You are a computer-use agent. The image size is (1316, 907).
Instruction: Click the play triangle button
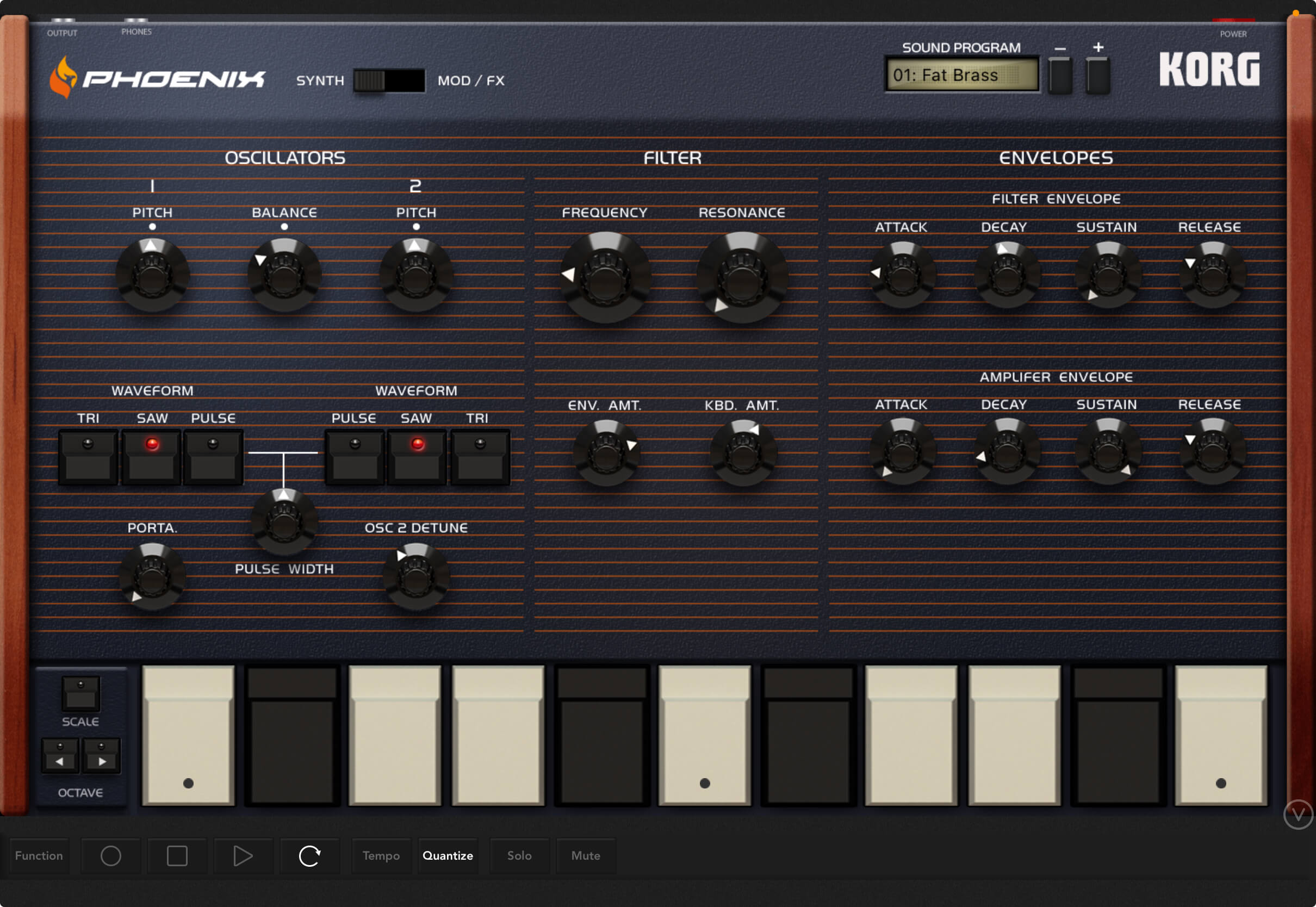(x=243, y=856)
